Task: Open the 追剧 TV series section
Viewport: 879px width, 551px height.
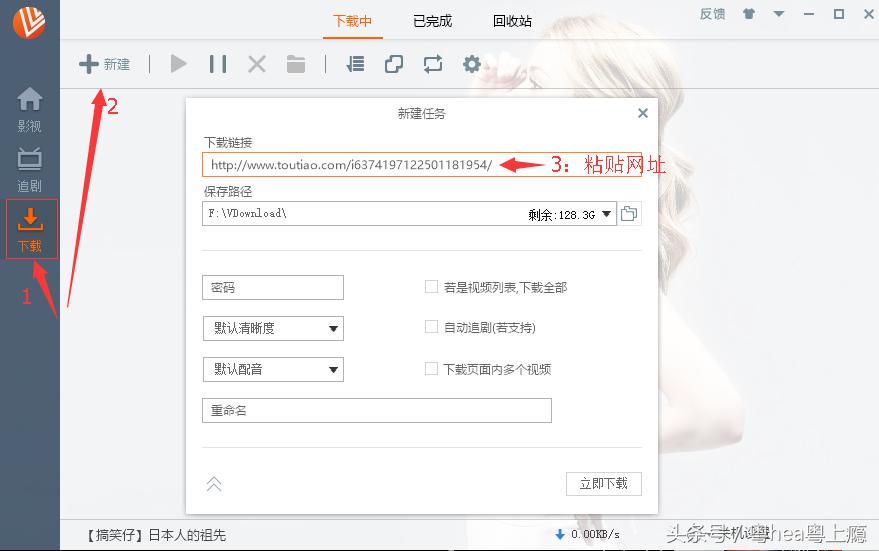Action: pyautogui.click(x=29, y=170)
